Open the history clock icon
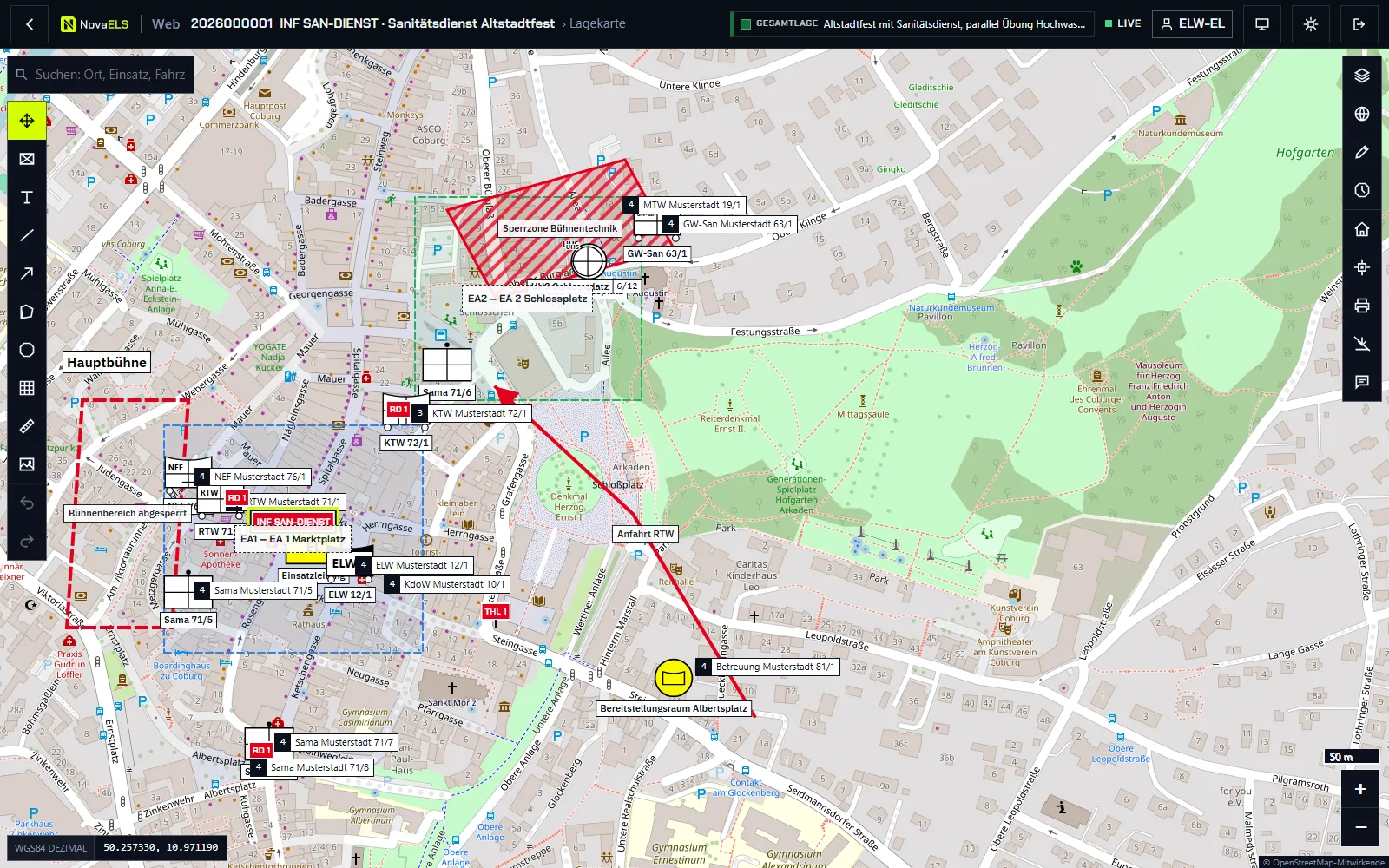Image resolution: width=1389 pixels, height=868 pixels. (x=1362, y=190)
